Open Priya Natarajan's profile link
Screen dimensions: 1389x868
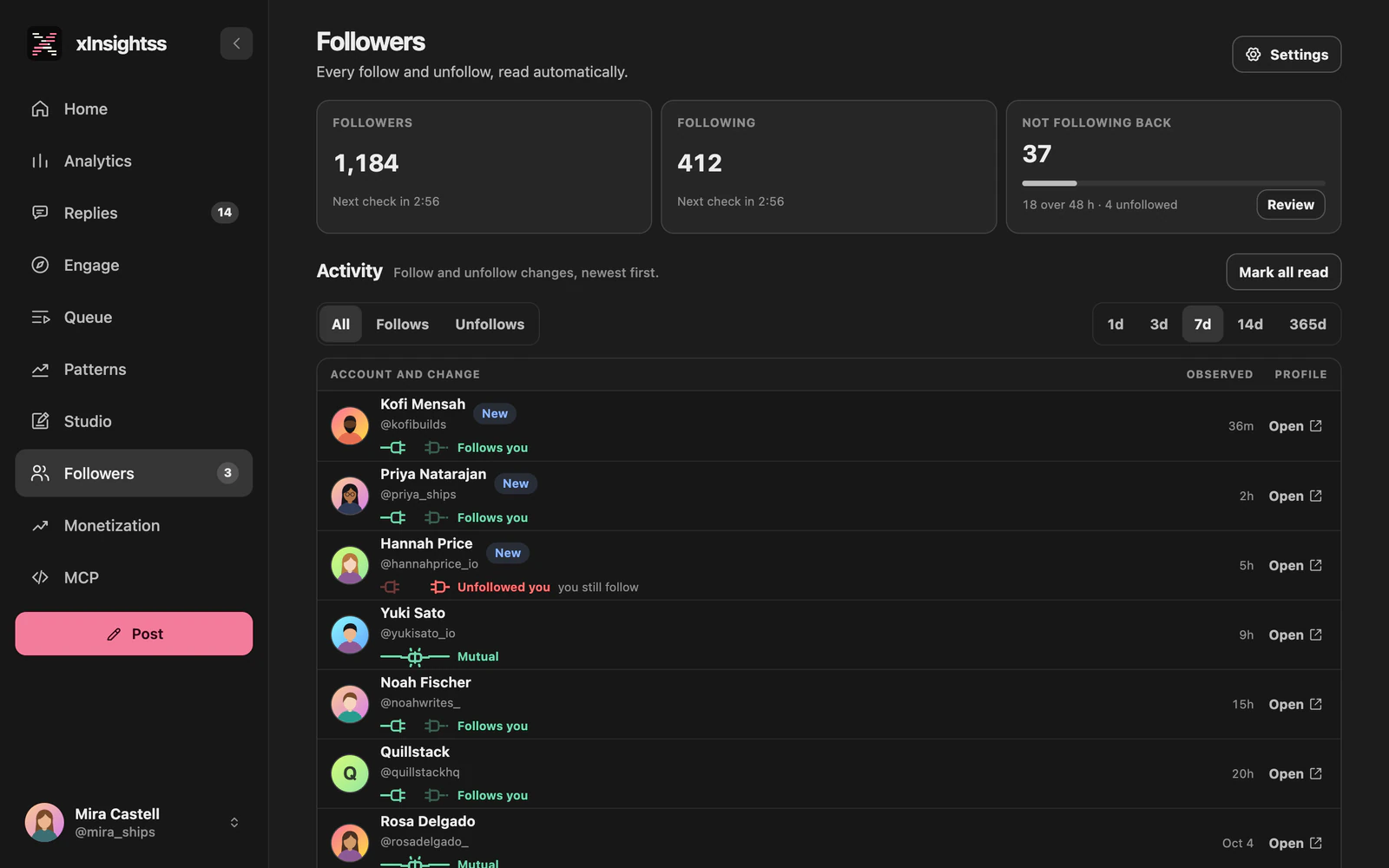pyautogui.click(x=1295, y=496)
